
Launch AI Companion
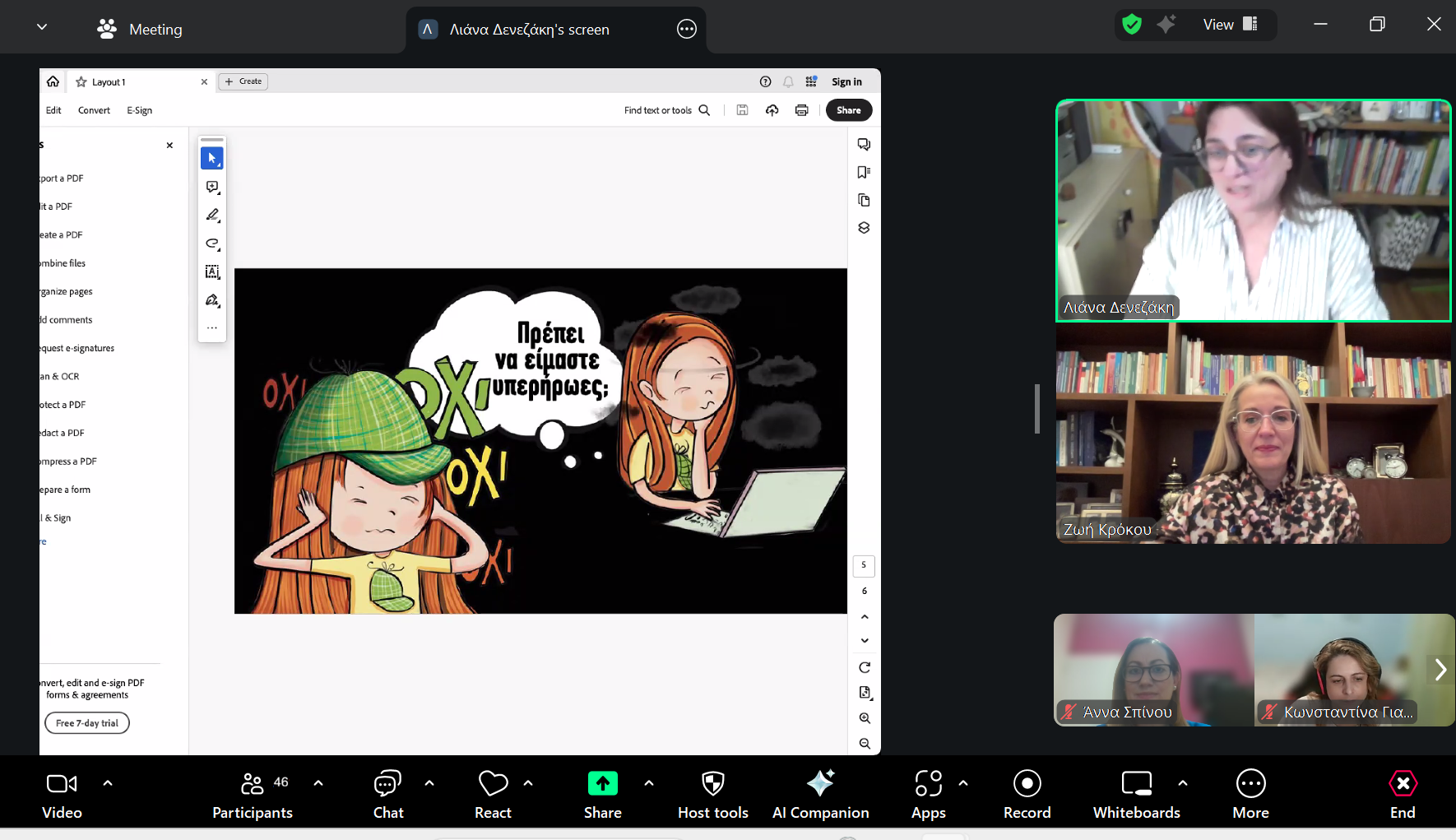820,794
